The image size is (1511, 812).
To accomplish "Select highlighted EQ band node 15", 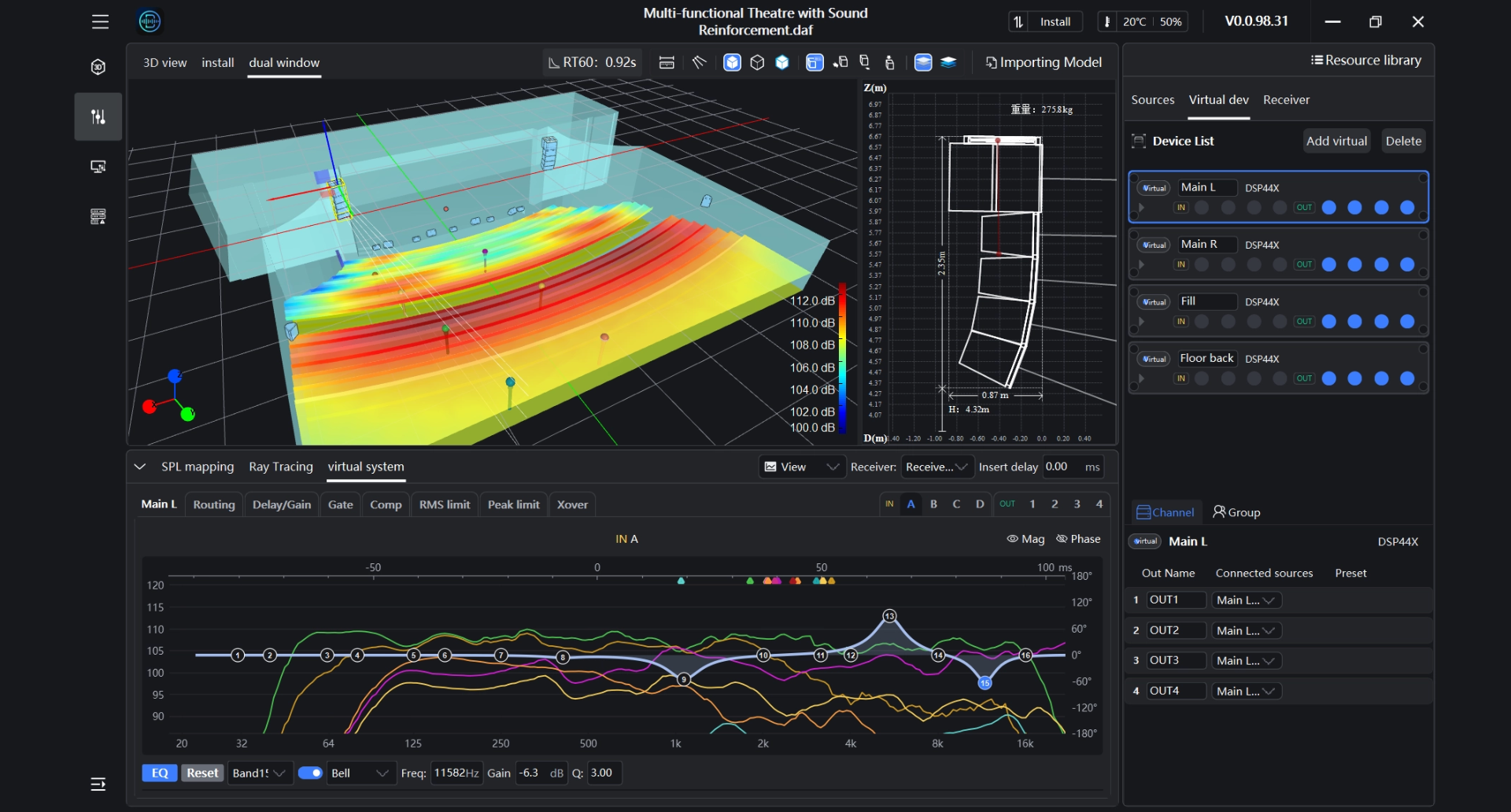I will [x=985, y=683].
